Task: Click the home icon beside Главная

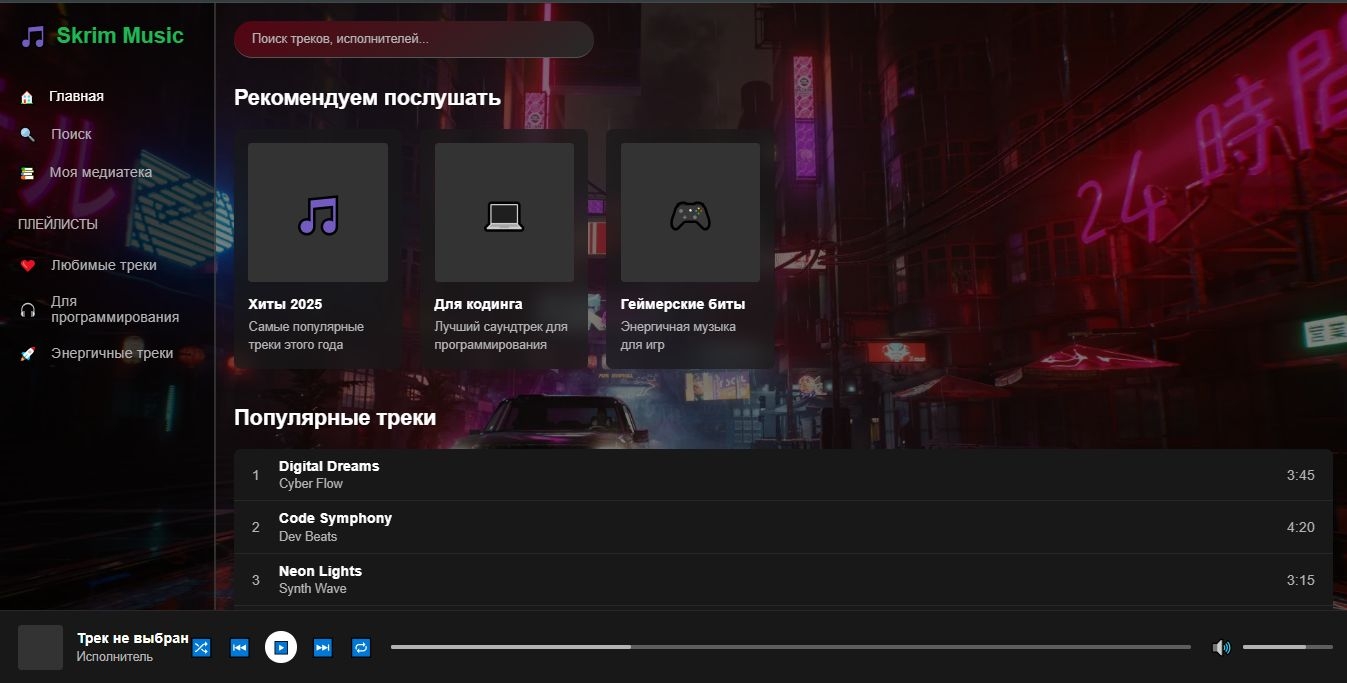Action: [27, 97]
